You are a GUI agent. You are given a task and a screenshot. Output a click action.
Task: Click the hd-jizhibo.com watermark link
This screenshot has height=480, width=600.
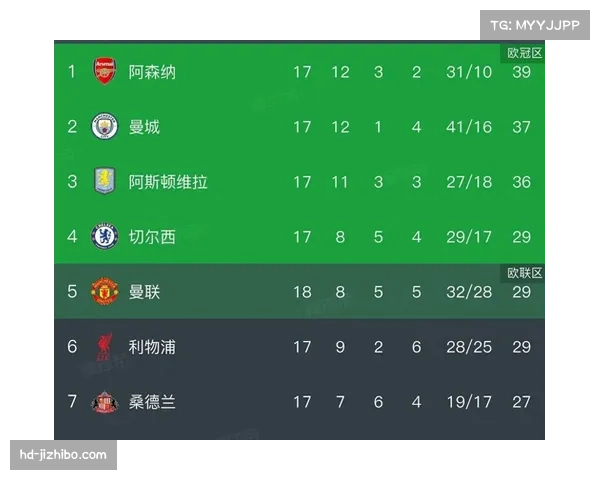(x=63, y=456)
